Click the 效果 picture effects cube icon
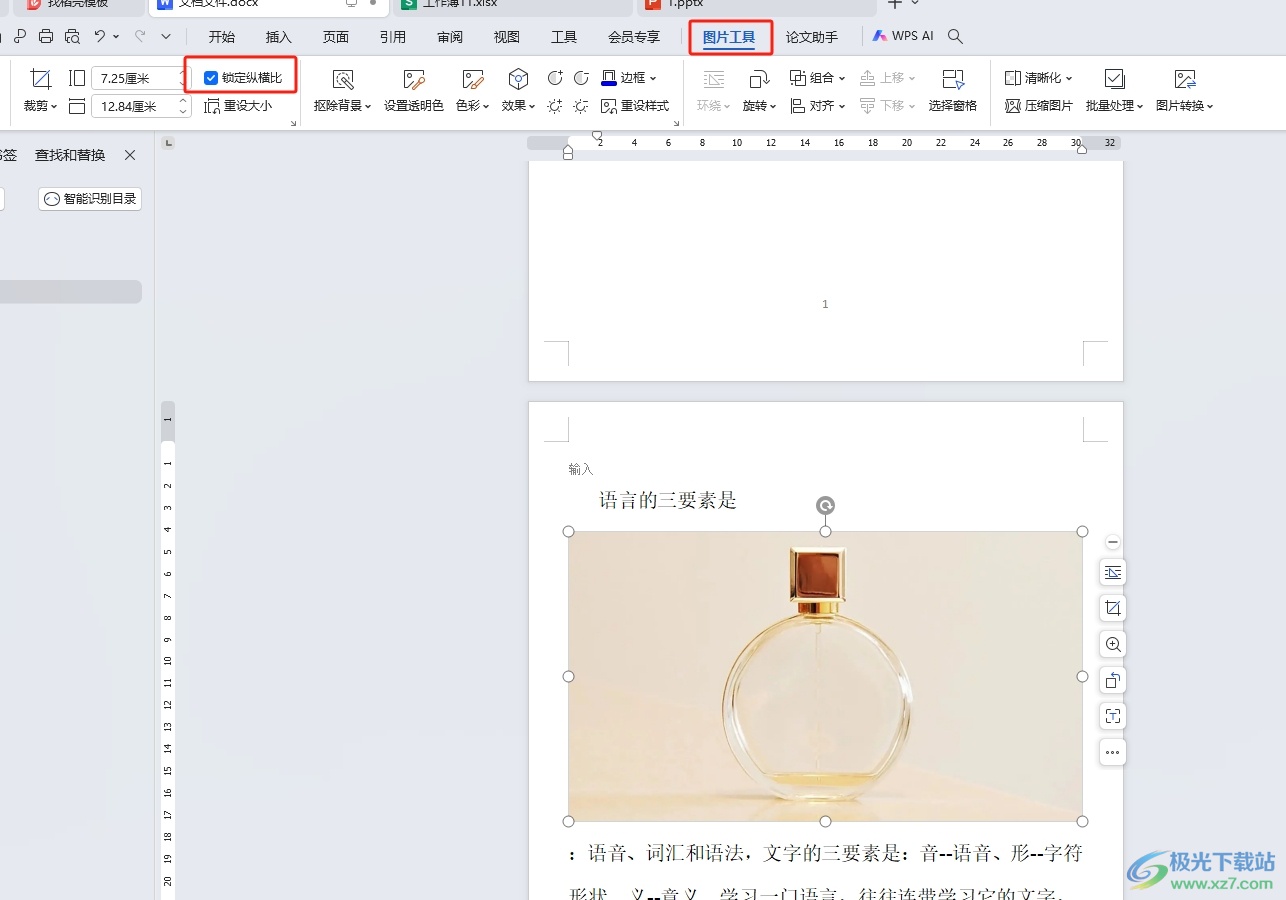Screen dimensions: 1286x900 coord(518,79)
